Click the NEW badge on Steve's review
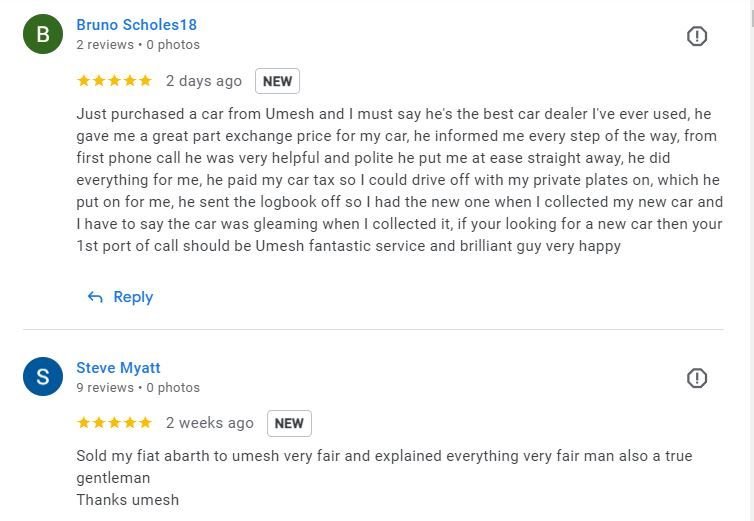754x521 pixels. click(289, 423)
